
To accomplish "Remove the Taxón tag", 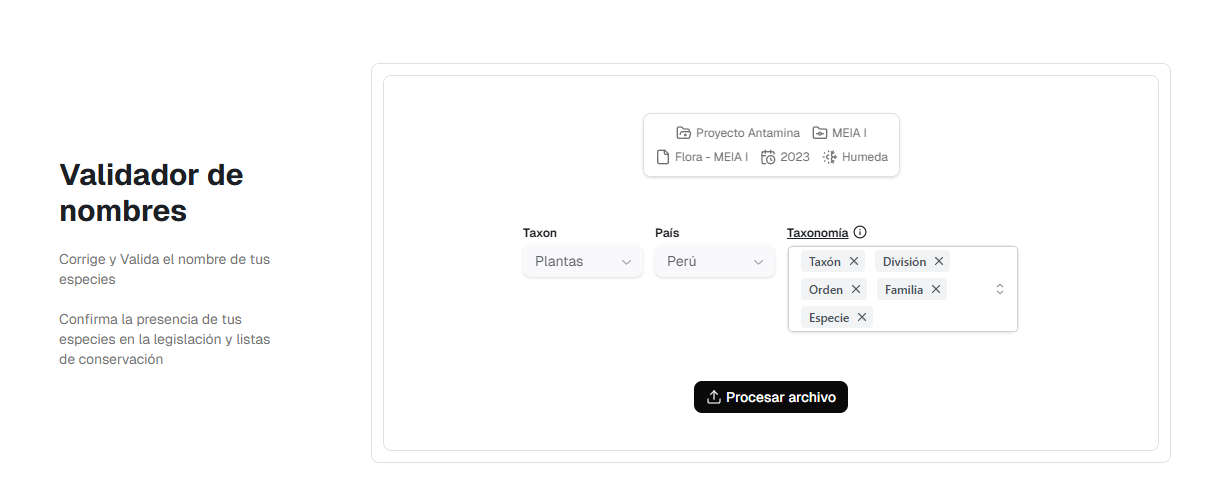I will 854,261.
